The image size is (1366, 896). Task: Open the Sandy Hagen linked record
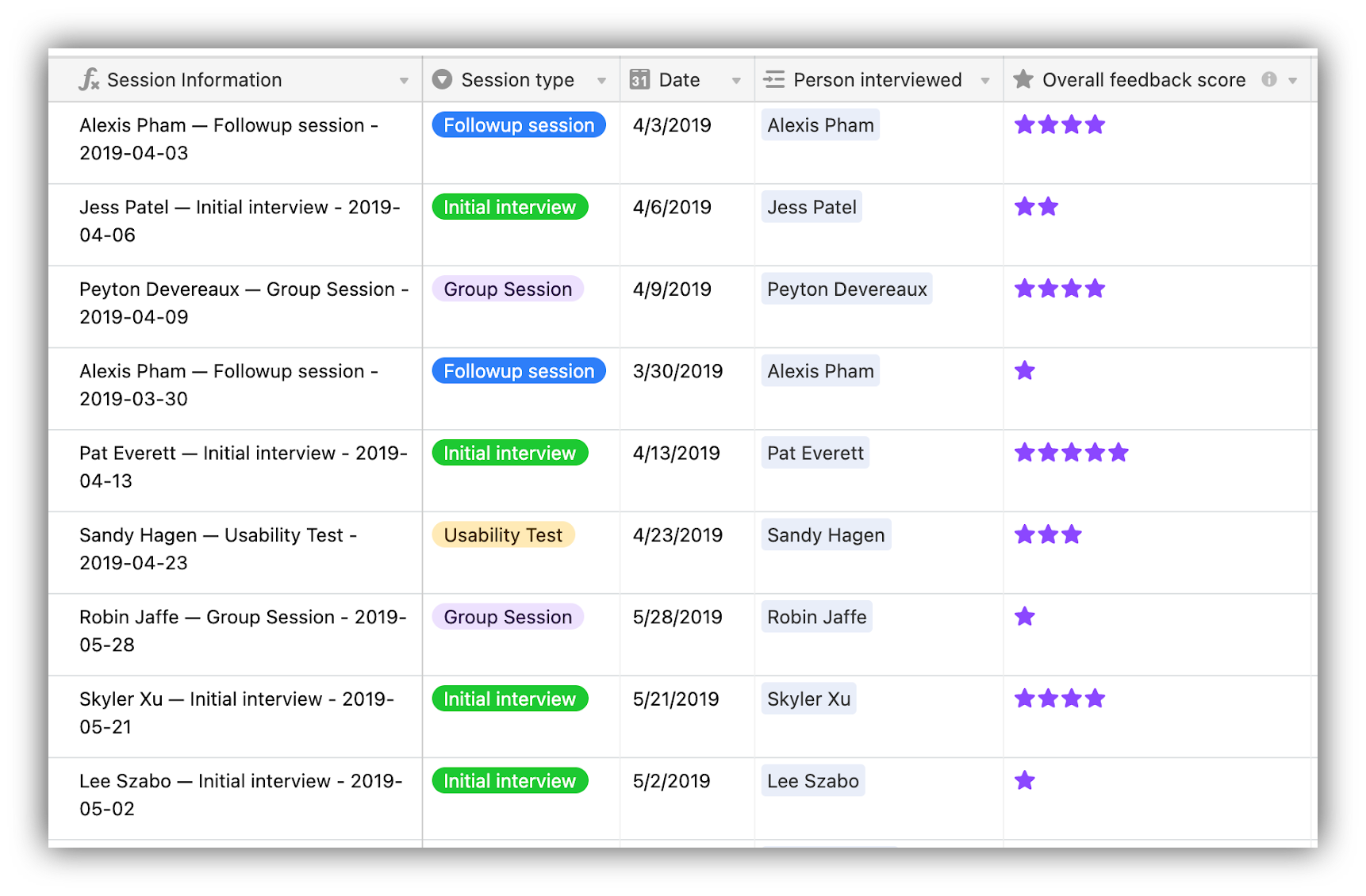click(826, 535)
